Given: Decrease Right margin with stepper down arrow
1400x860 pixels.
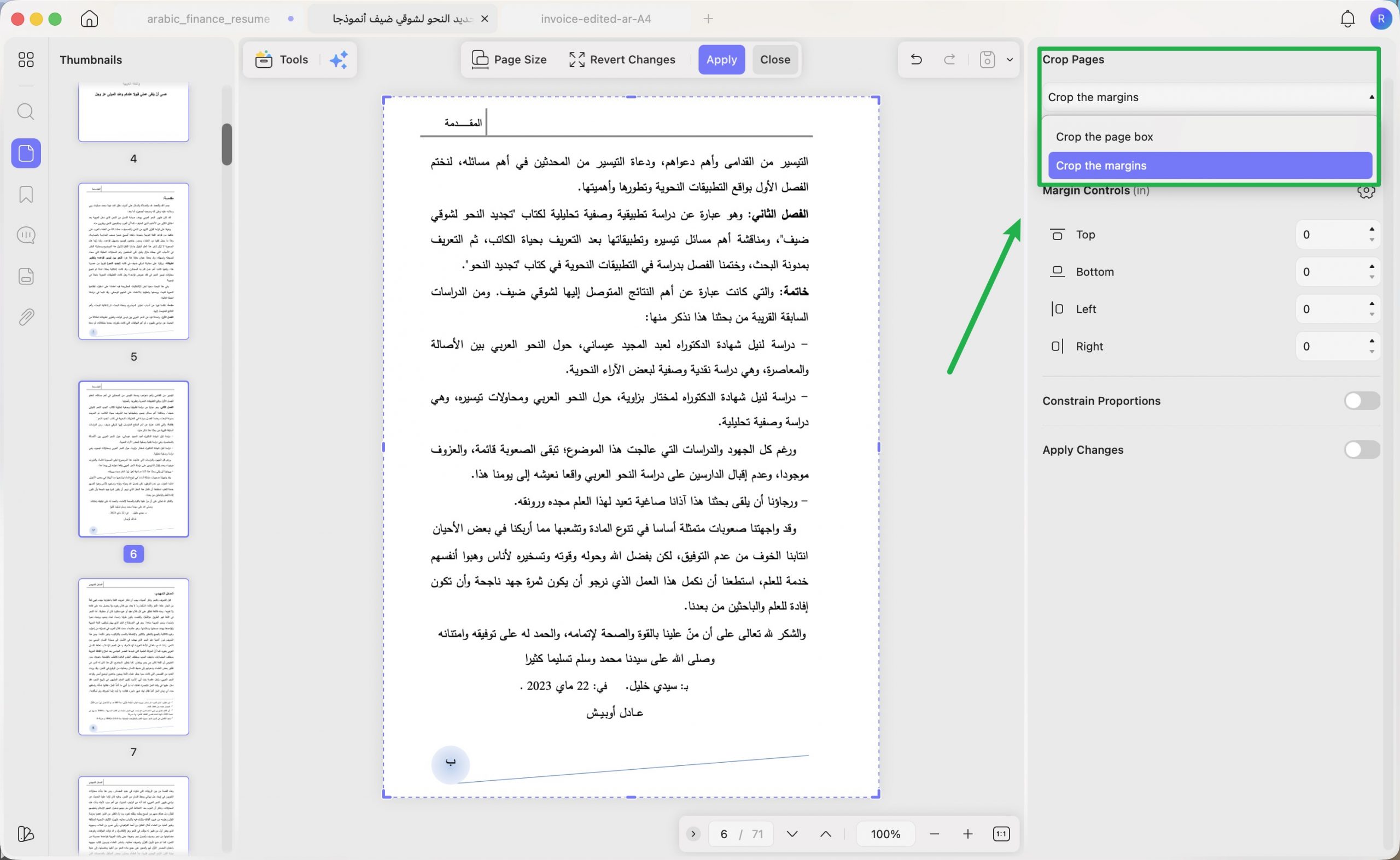Looking at the screenshot, I should 1372,352.
